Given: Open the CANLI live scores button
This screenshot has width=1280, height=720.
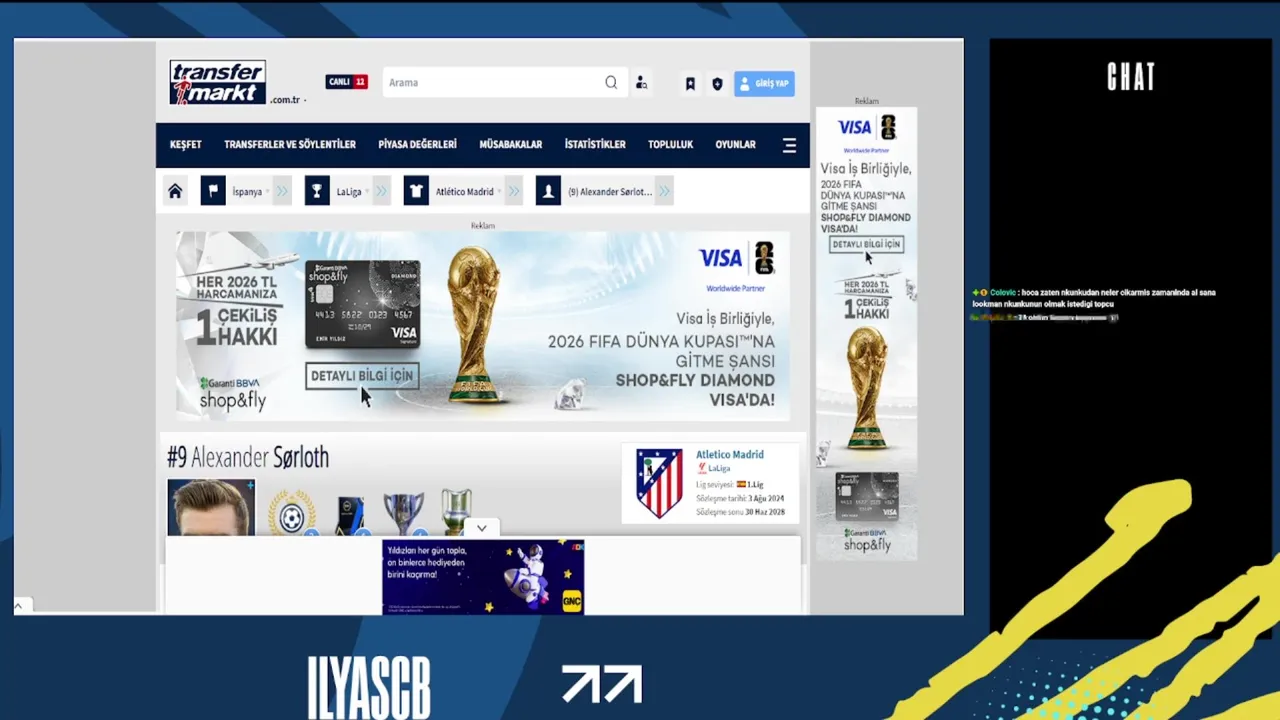Looking at the screenshot, I should tap(347, 82).
